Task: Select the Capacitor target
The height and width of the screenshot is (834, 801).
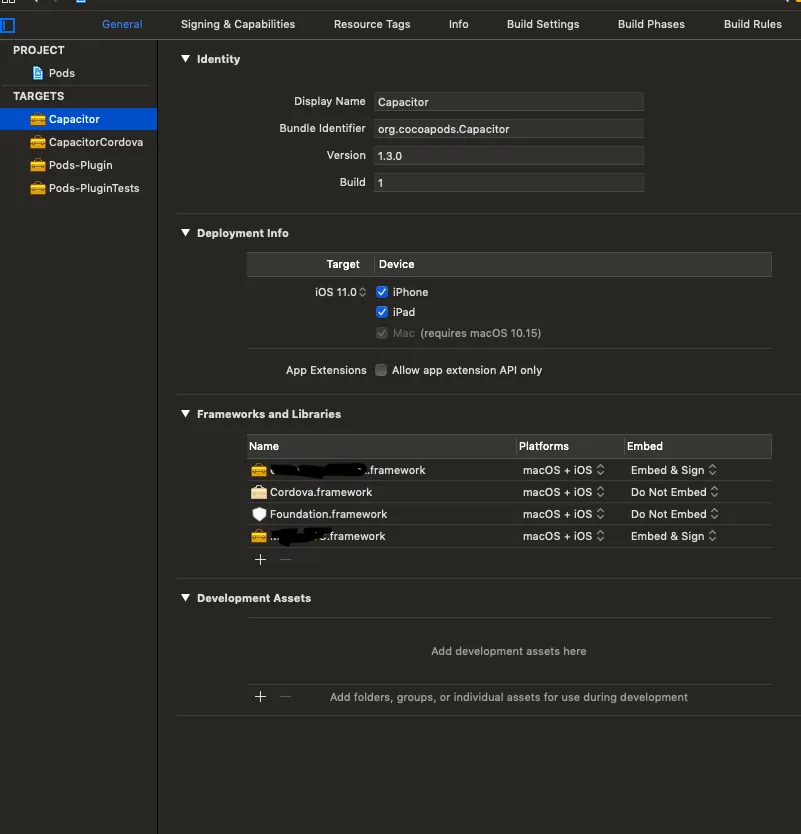Action: pos(78,119)
